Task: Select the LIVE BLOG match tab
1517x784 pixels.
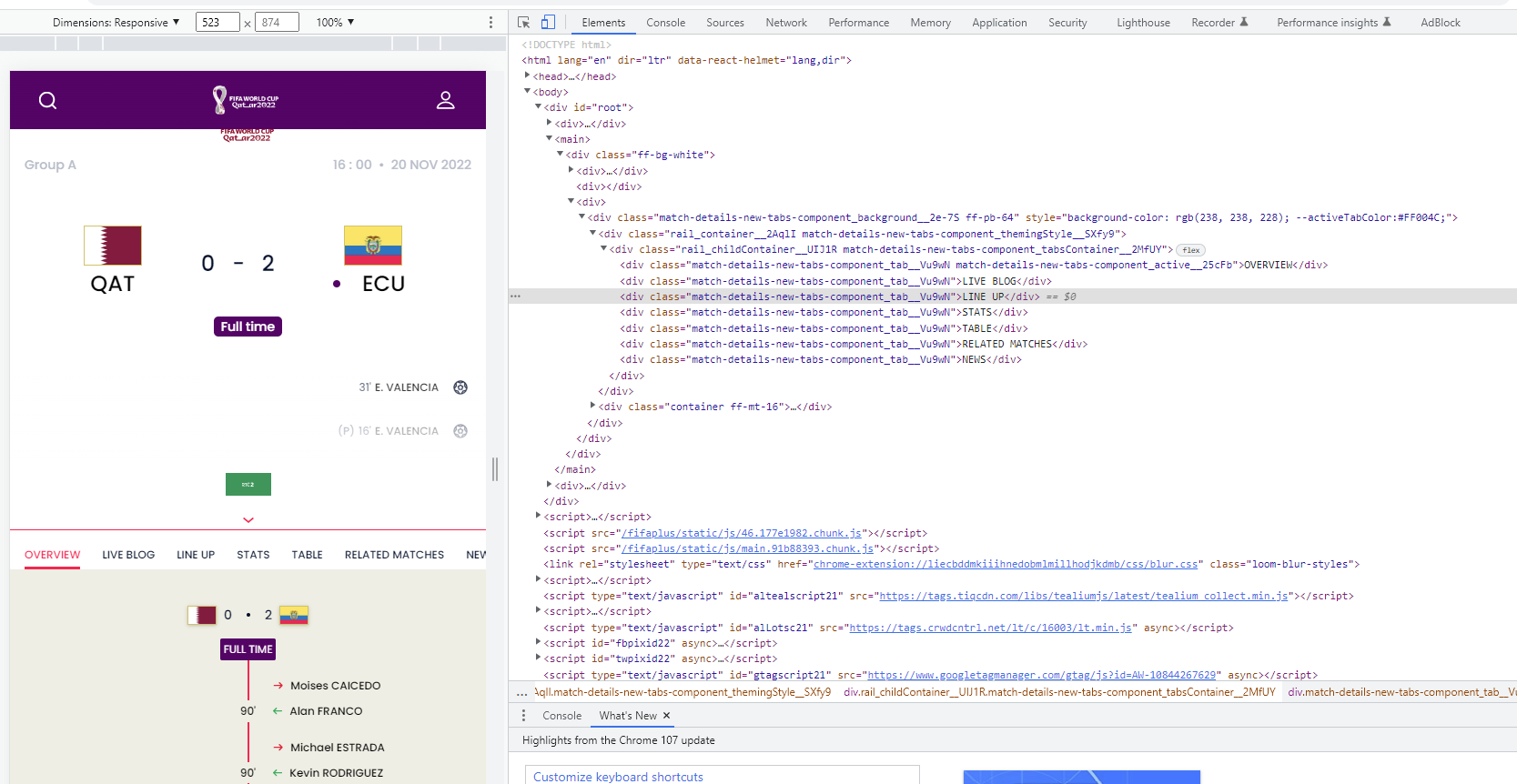Action: point(128,555)
